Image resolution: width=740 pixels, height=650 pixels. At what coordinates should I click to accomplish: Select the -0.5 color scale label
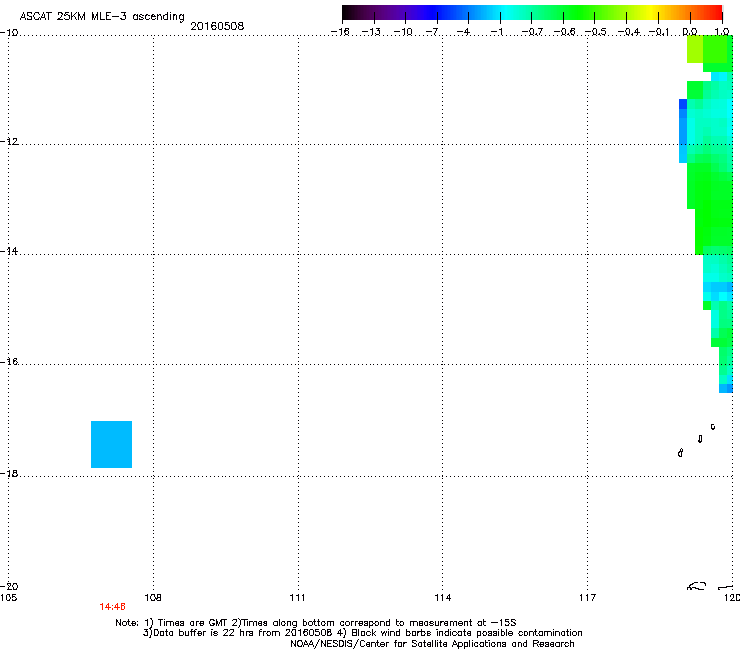tap(596, 32)
